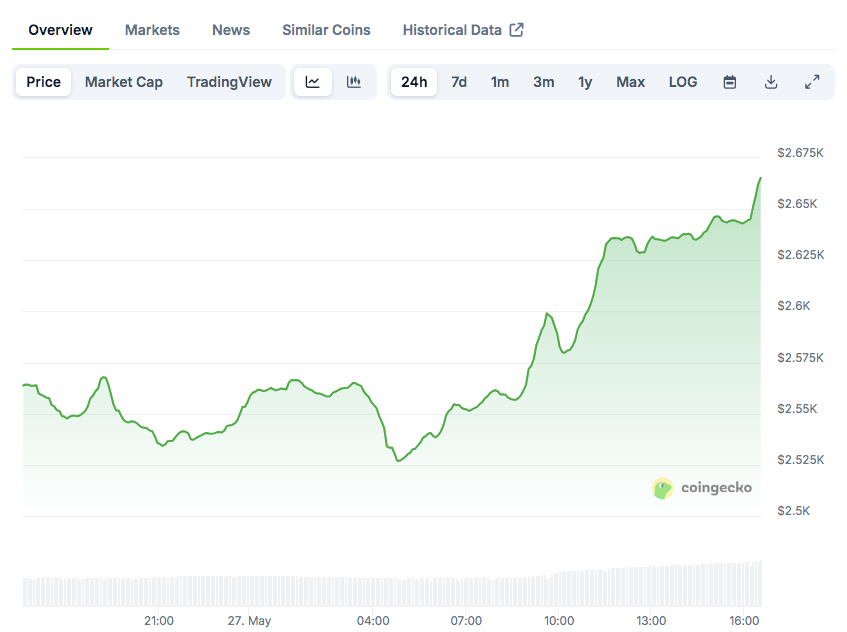Switch to candlestick chart icon

354,82
